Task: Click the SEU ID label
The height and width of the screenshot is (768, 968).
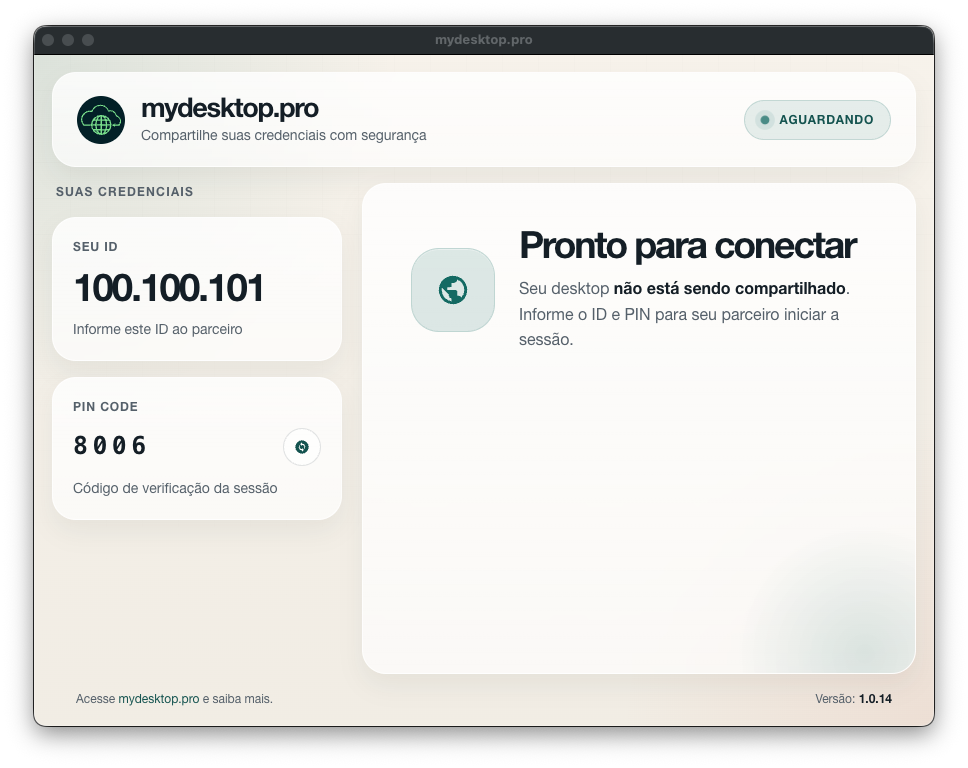Action: coord(95,246)
